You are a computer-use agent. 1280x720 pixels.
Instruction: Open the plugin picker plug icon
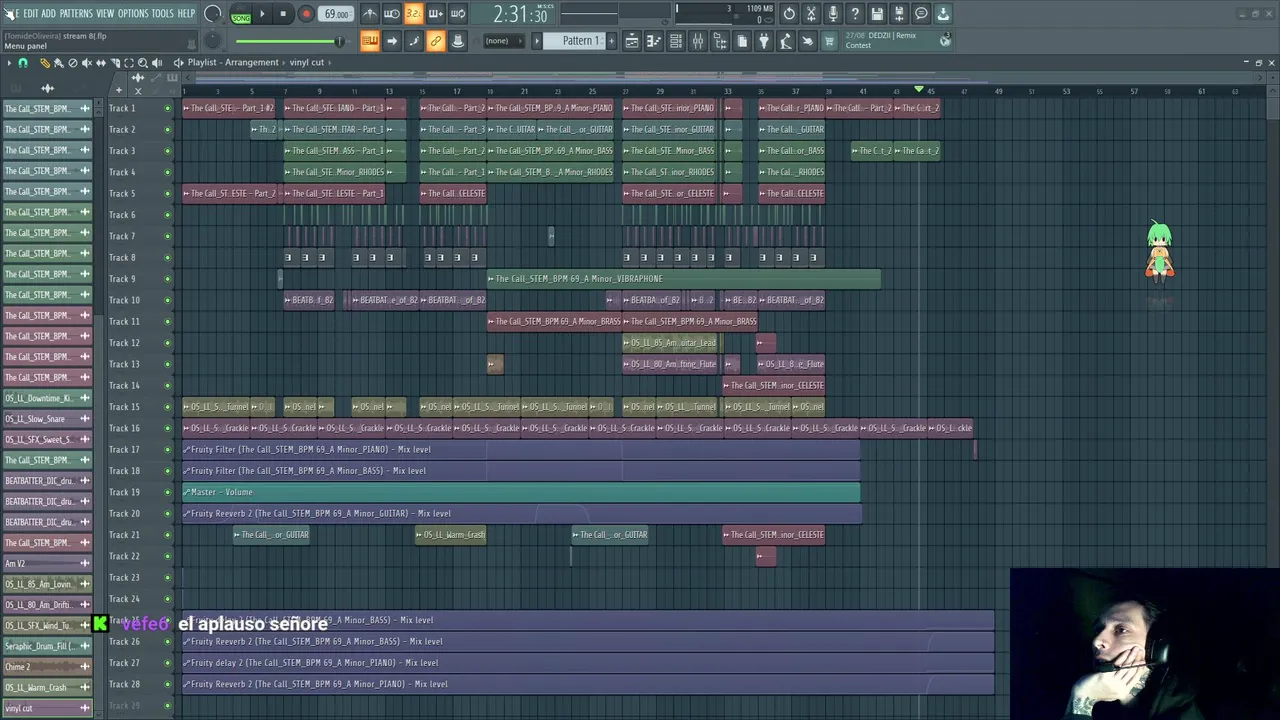pos(763,41)
